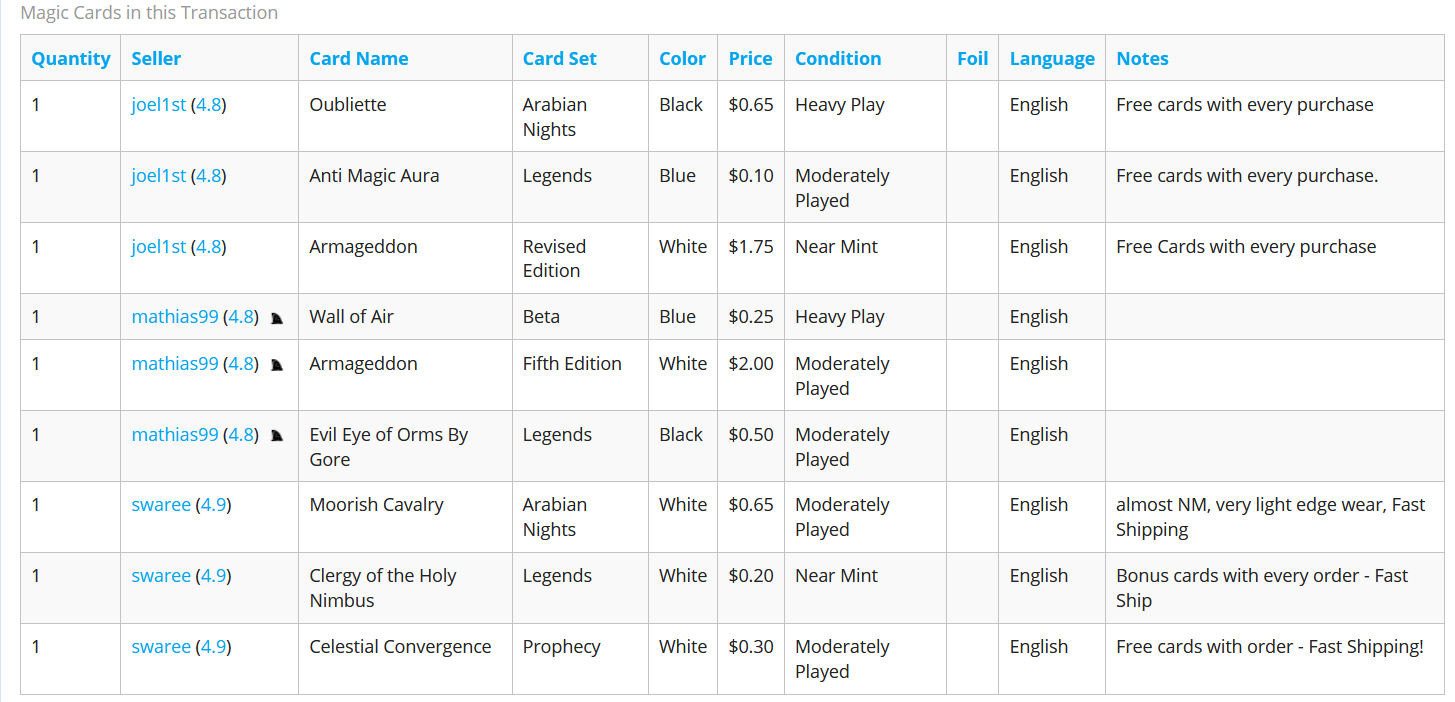This screenshot has width=1455, height=702.
Task: Click shark icon beside mathias99 Wall of Air
Action: click(x=277, y=318)
